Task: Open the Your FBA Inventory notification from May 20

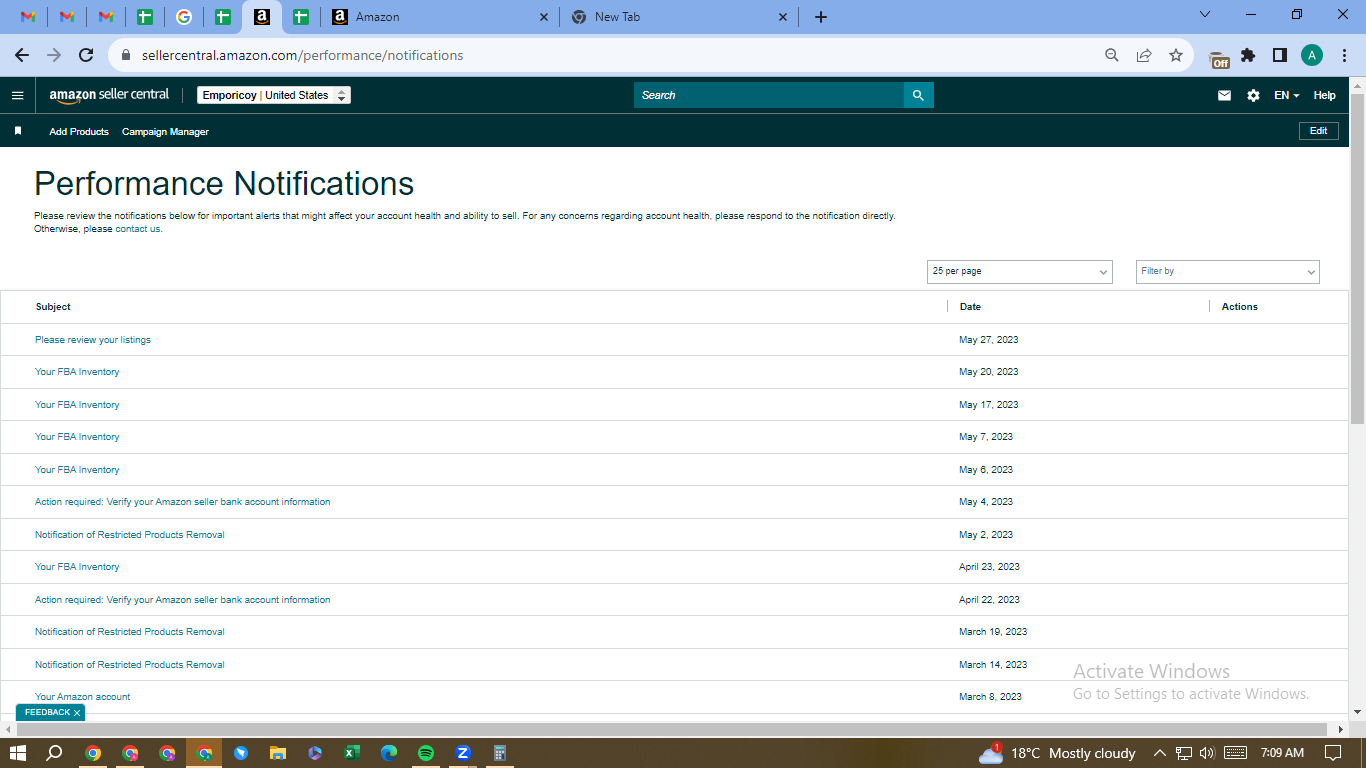Action: pos(77,372)
